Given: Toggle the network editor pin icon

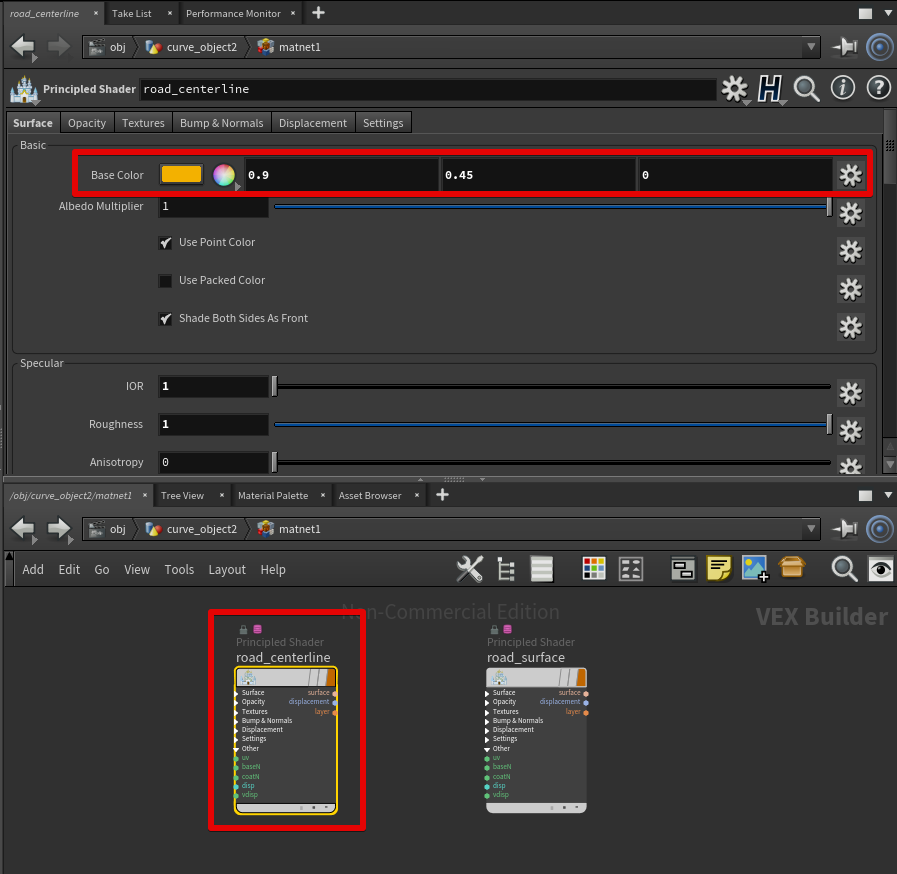Looking at the screenshot, I should click(x=845, y=529).
